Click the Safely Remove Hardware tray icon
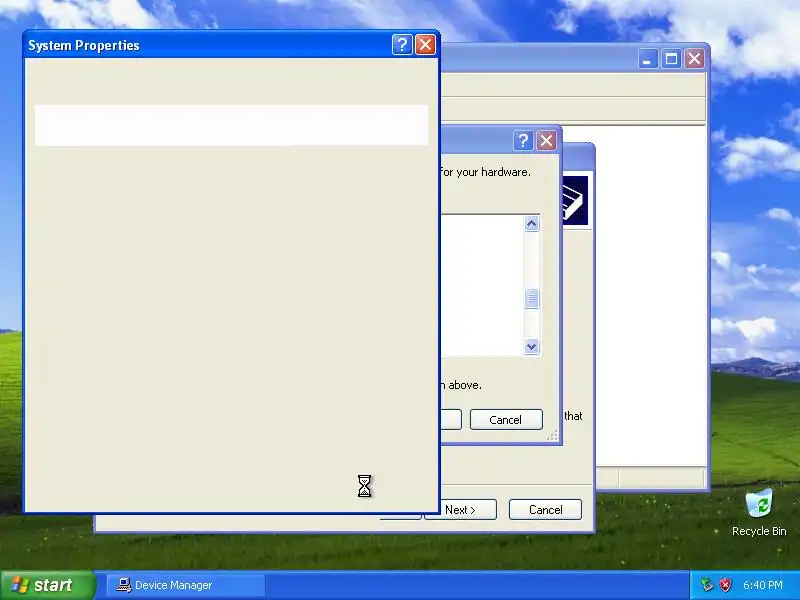Screen dimensions: 800x600 [x=707, y=585]
